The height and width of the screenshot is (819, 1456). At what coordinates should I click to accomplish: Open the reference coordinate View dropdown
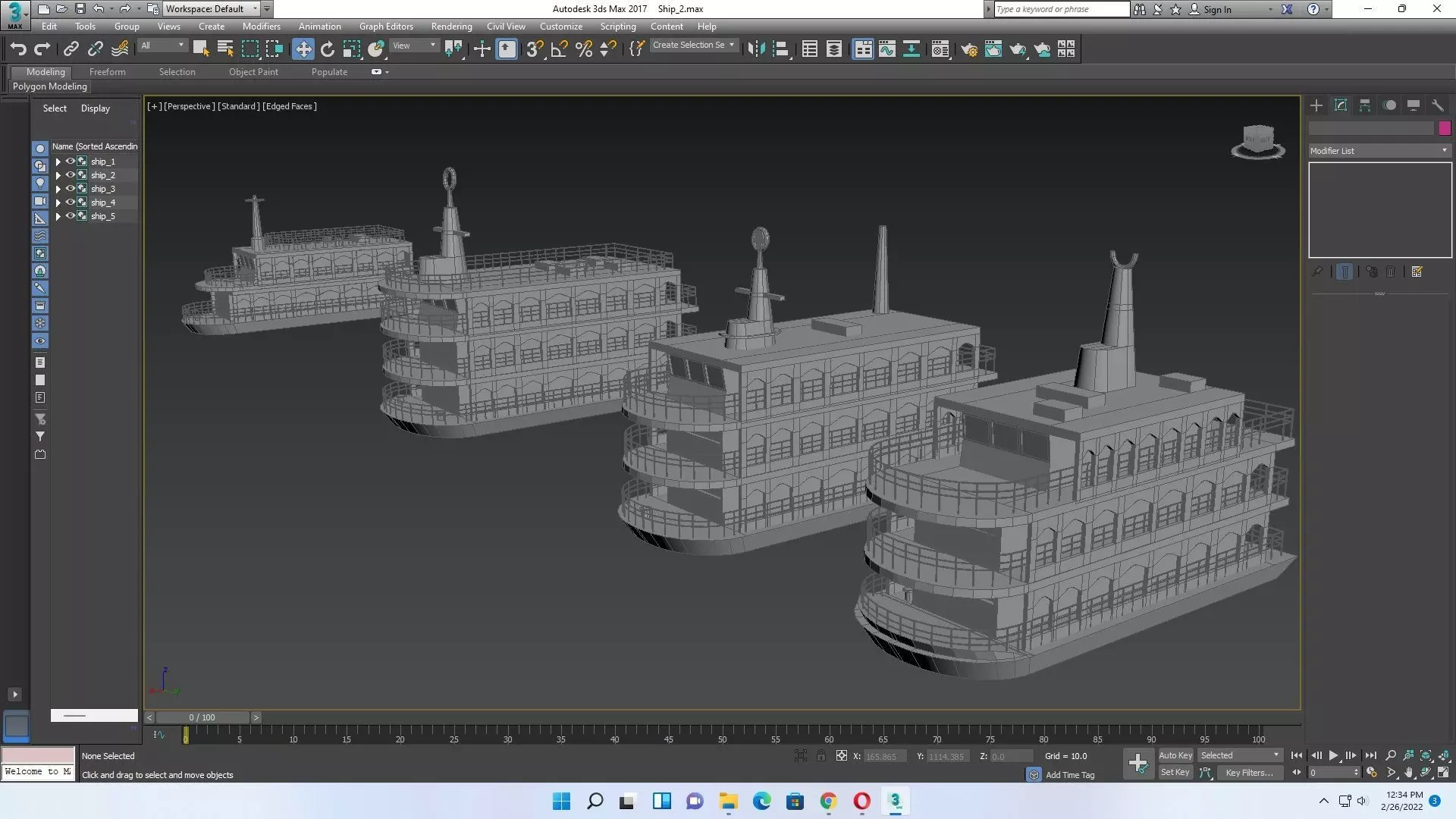tap(414, 45)
